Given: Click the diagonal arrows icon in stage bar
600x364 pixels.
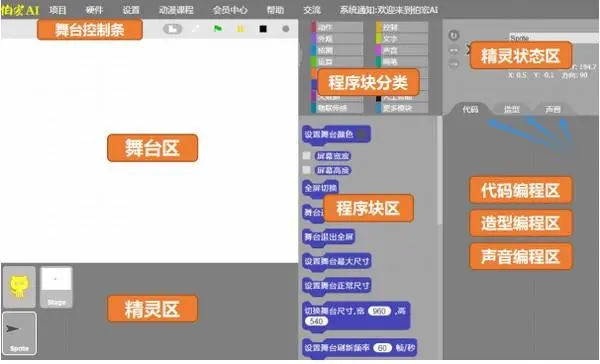Looking at the screenshot, I should tap(196, 29).
